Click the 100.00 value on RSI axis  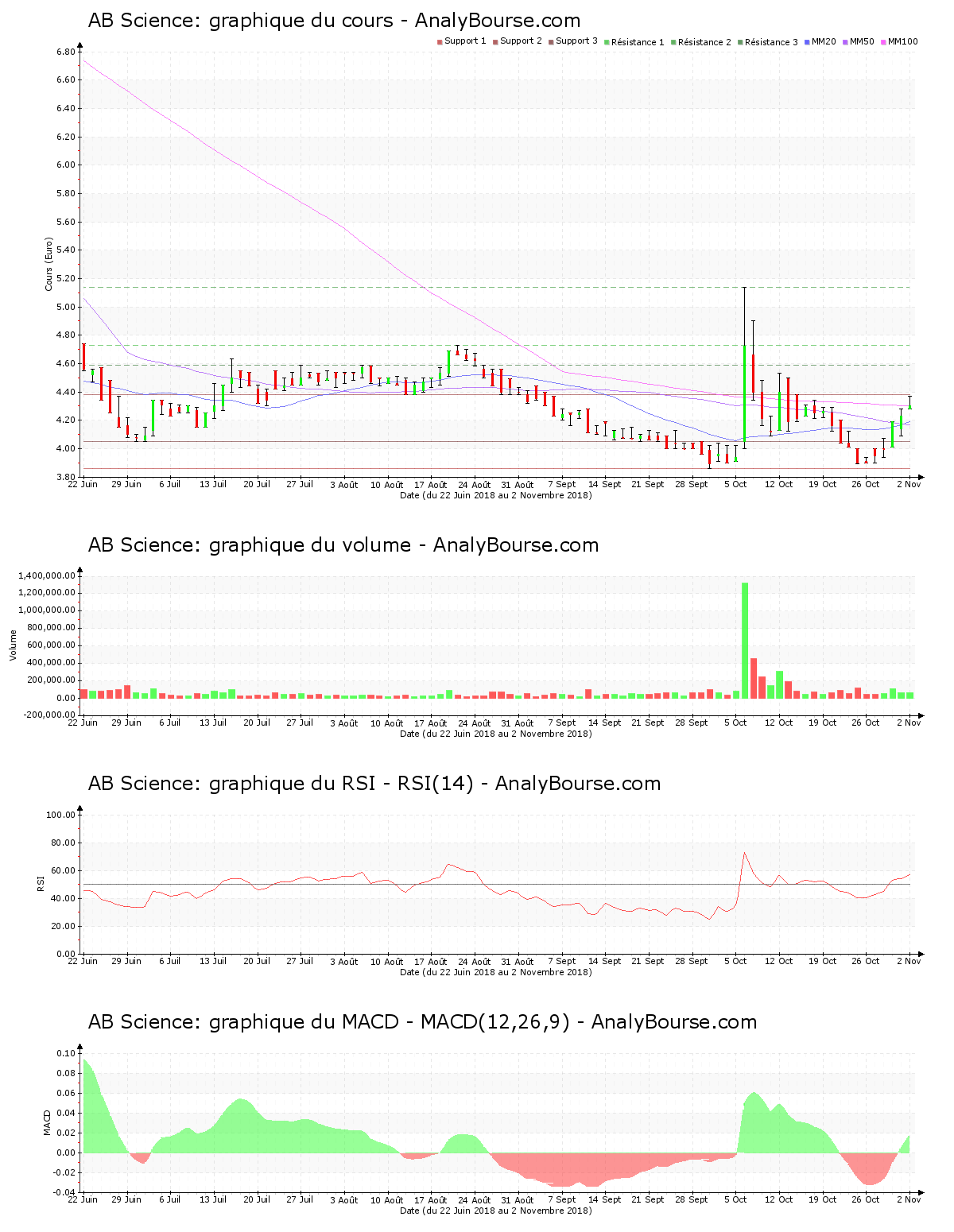(61, 815)
